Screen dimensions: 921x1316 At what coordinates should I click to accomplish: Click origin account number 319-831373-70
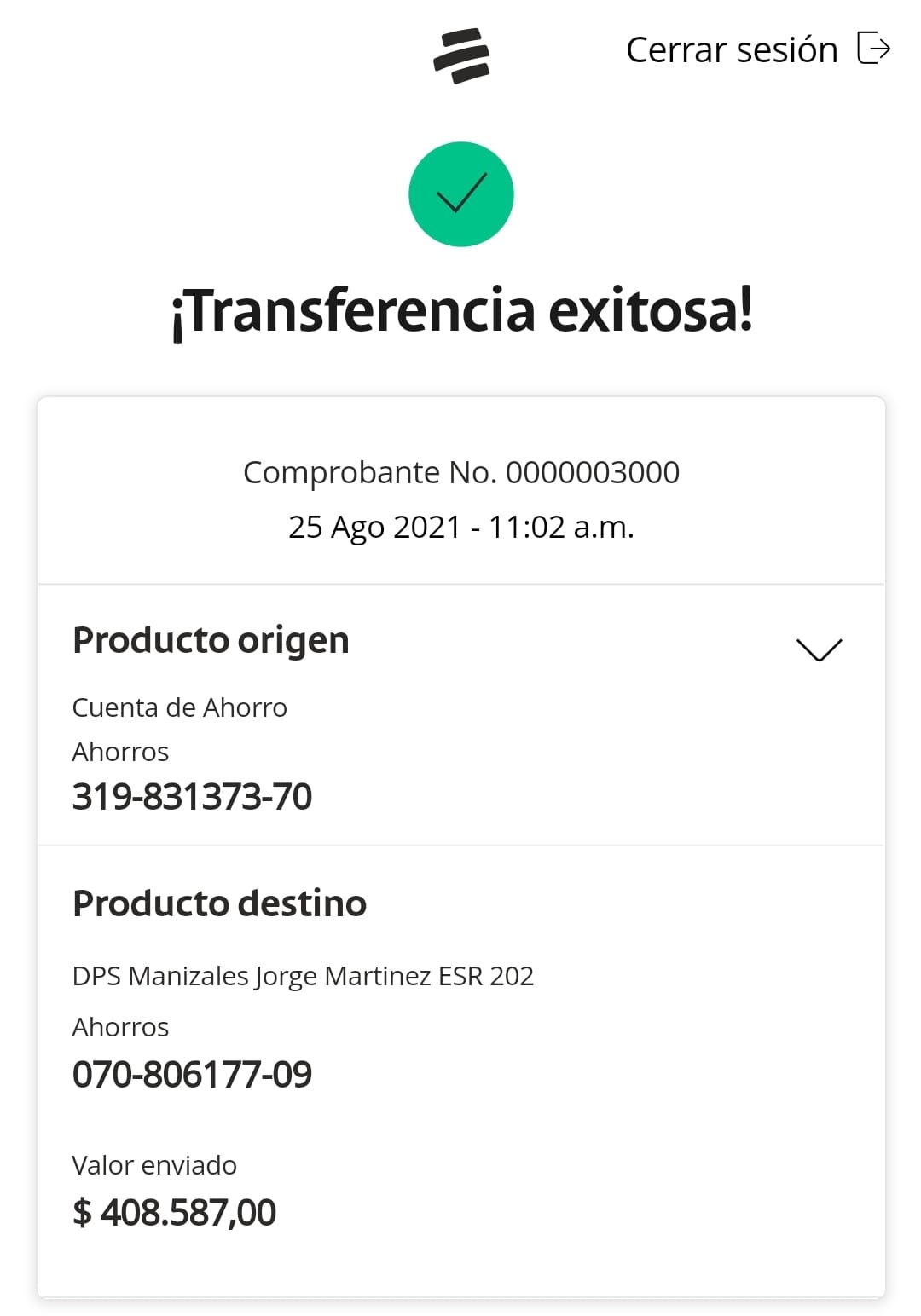(x=192, y=797)
